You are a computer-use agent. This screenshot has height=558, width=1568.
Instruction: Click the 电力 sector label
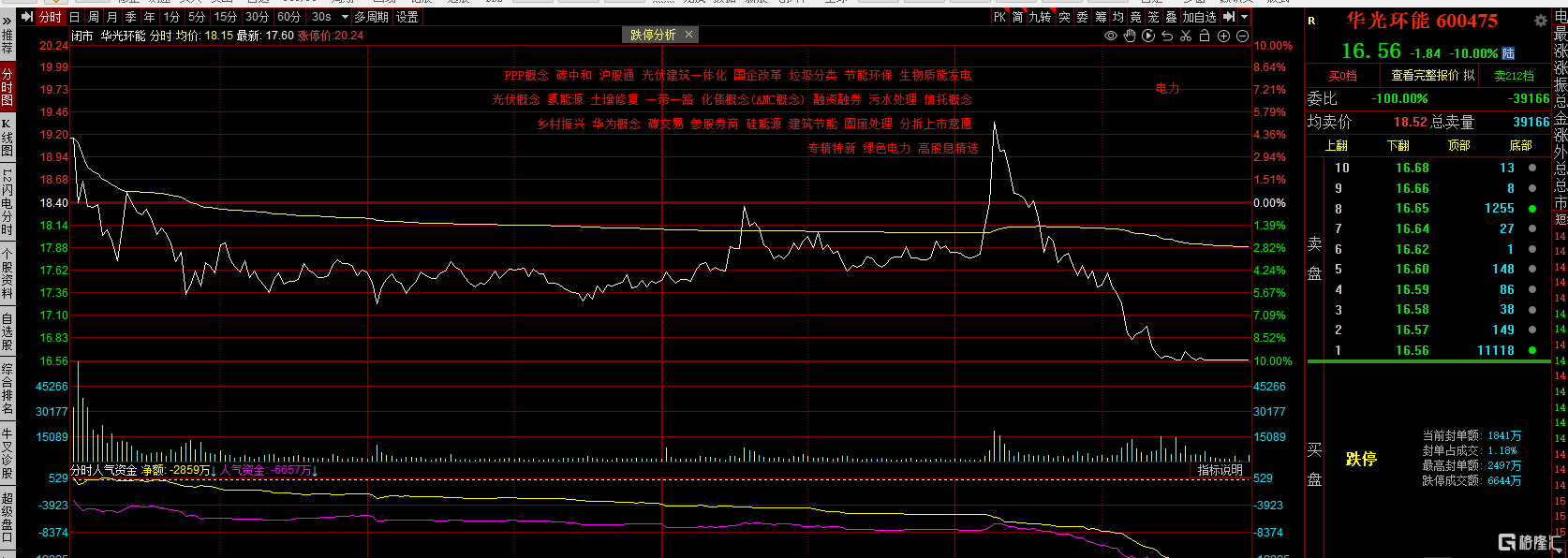pyautogui.click(x=1167, y=88)
